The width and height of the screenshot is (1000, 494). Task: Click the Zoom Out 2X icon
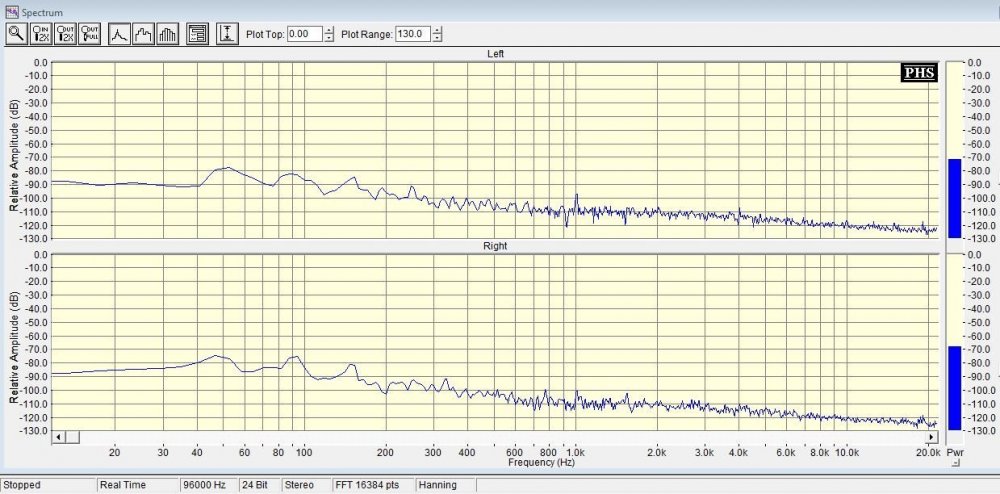pos(66,34)
